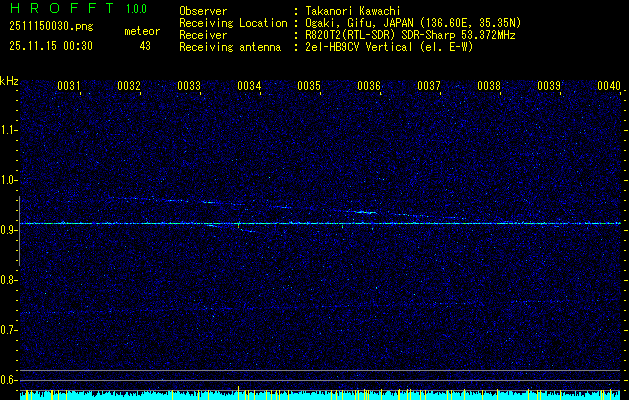Click the 0031 time marker
The height and width of the screenshot is (400, 629).
[69, 87]
